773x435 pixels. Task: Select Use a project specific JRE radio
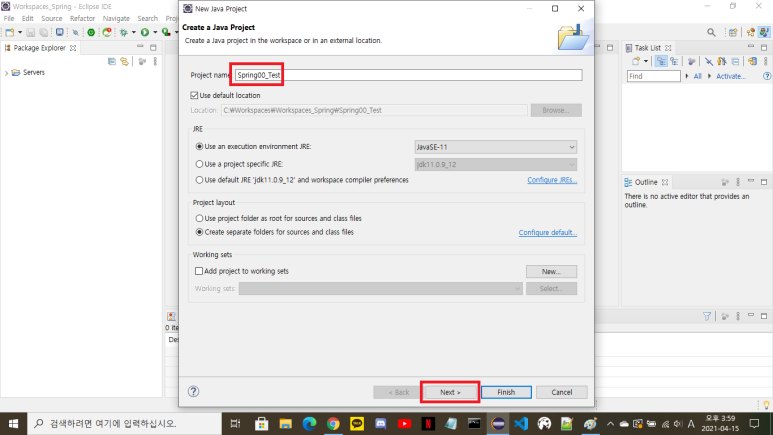point(199,164)
